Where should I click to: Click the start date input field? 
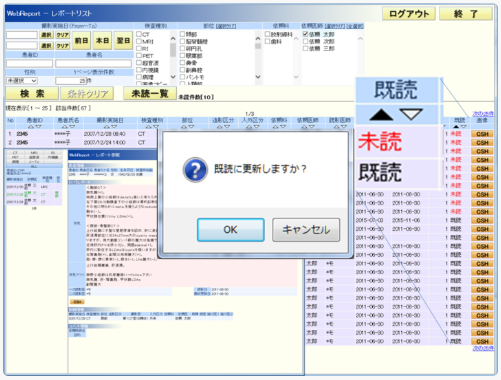pos(22,35)
